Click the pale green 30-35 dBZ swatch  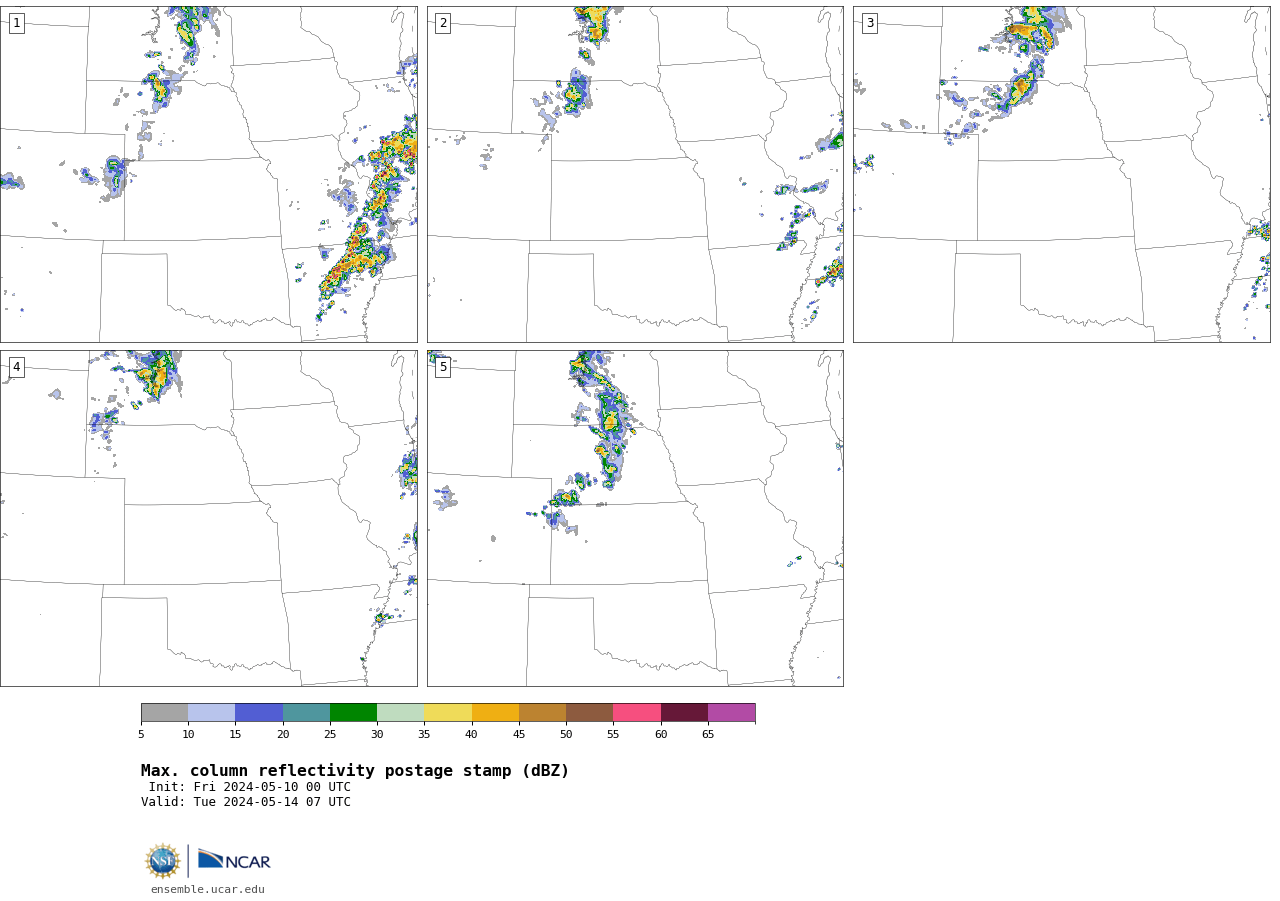[x=400, y=712]
